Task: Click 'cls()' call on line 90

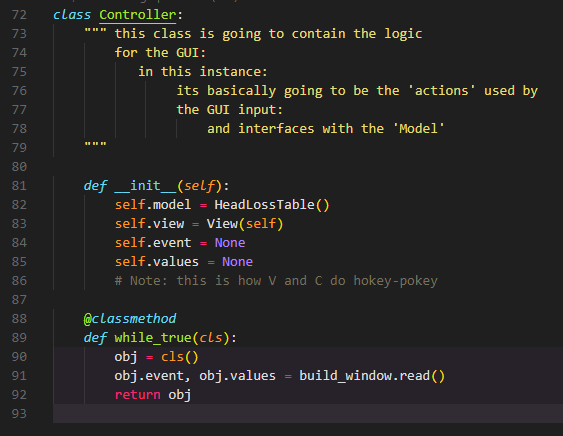Action: [180, 357]
